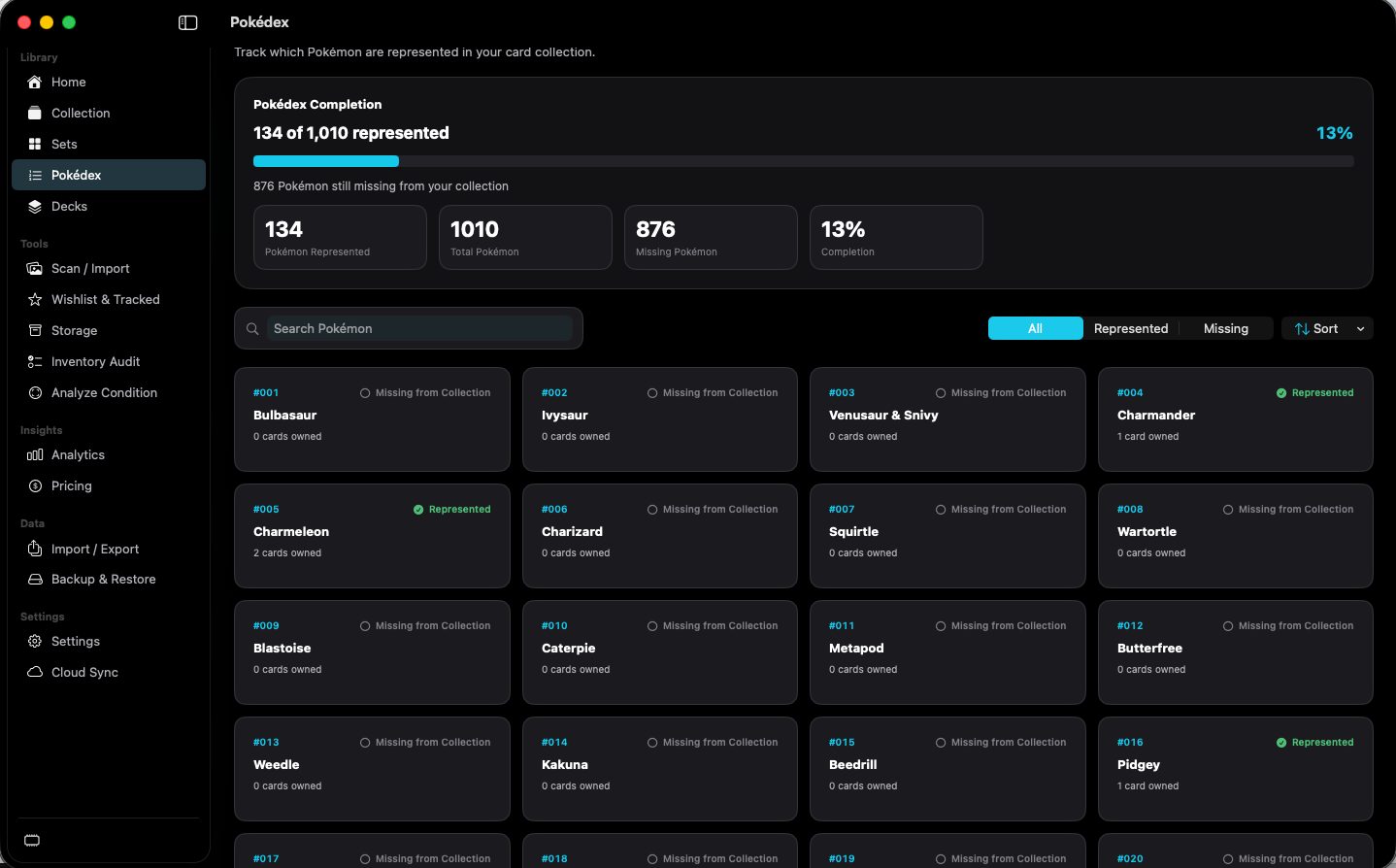Screen dimensions: 1396x868
Task: Click the 1010 Total Pokémon stat box
Action: pyautogui.click(x=525, y=238)
